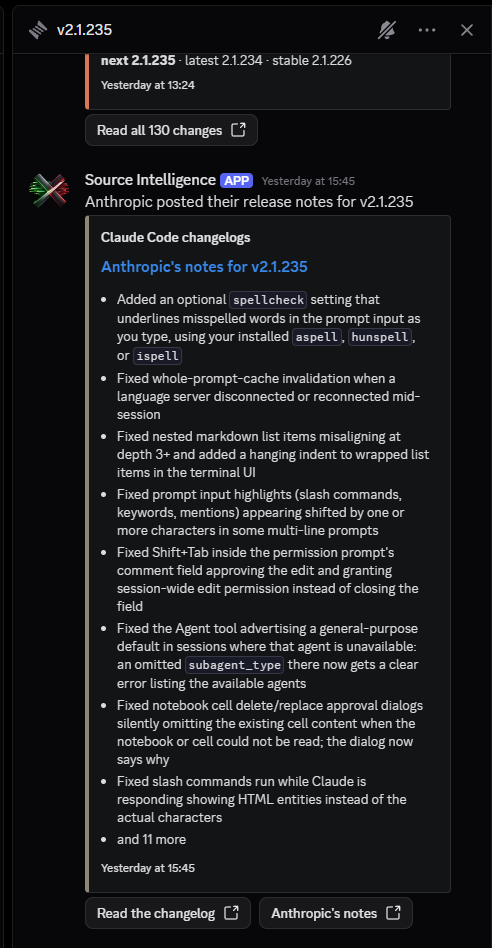Click the Read the changelog button
492x948 pixels.
168,913
